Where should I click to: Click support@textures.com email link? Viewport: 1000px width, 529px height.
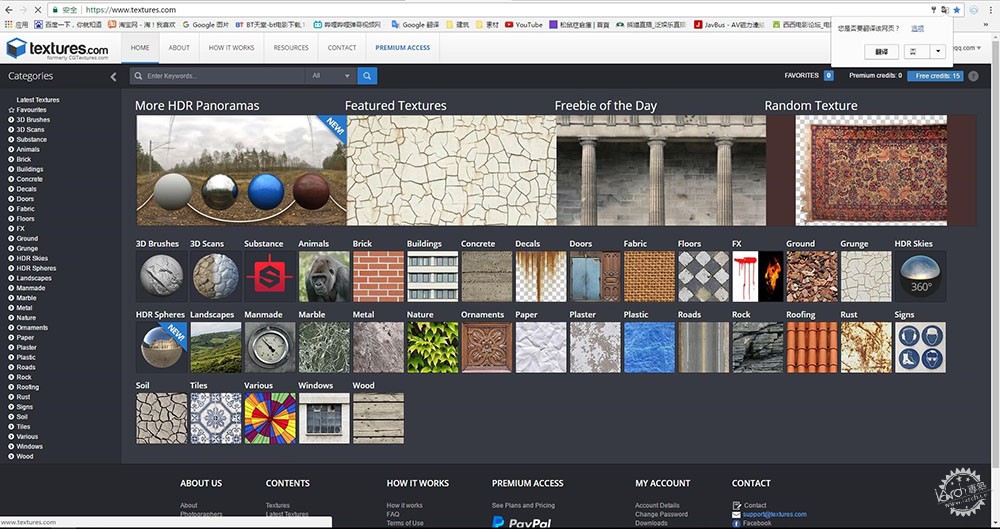pos(774,514)
